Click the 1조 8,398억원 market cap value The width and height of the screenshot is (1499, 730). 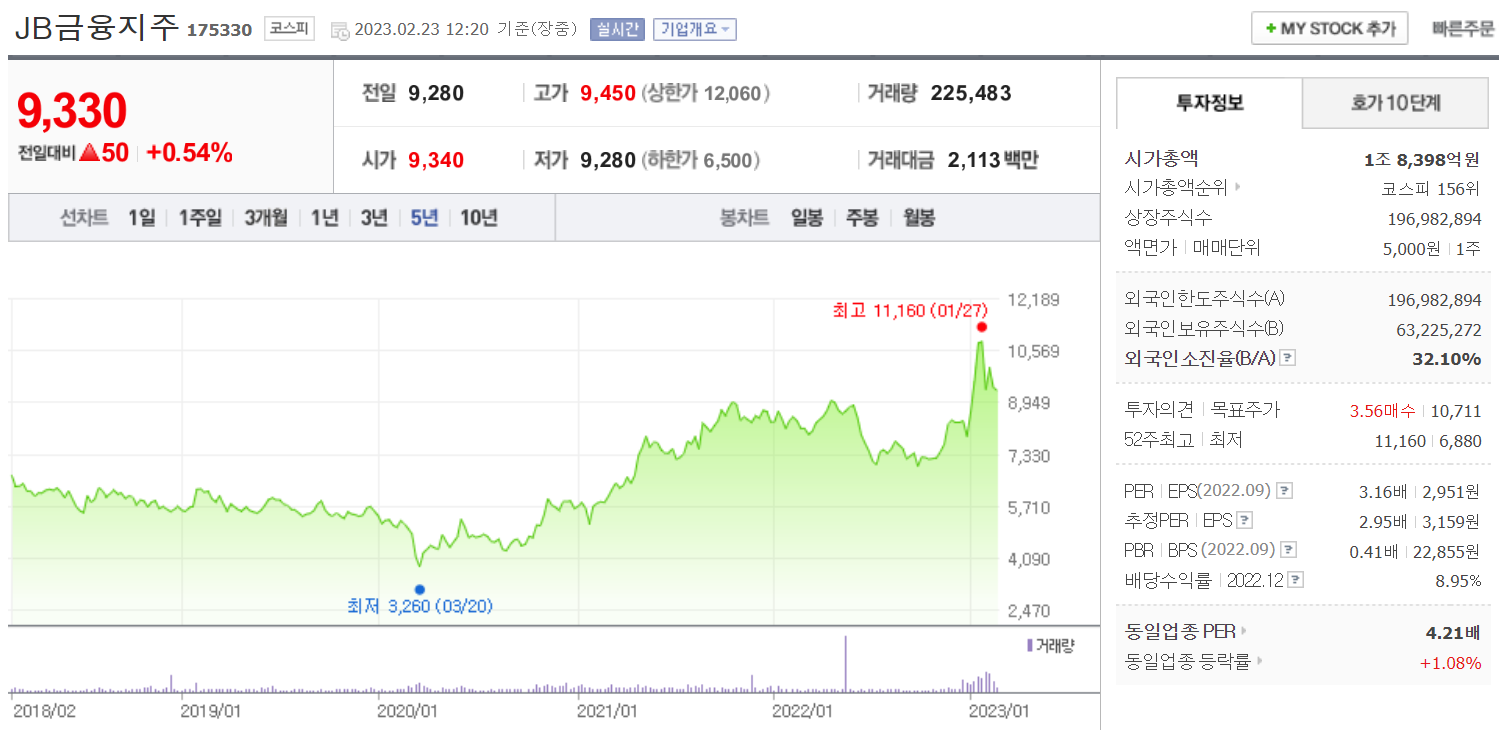[1421, 159]
